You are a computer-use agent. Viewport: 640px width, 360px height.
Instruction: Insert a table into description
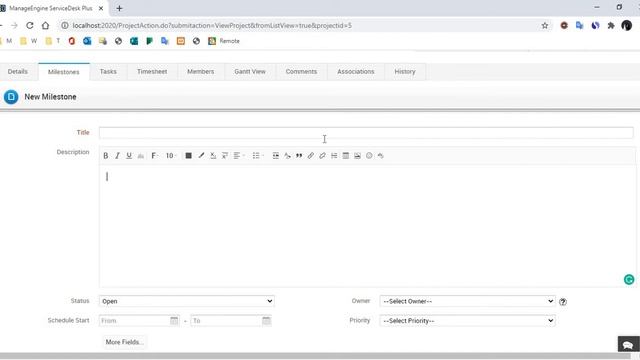click(x=346, y=156)
